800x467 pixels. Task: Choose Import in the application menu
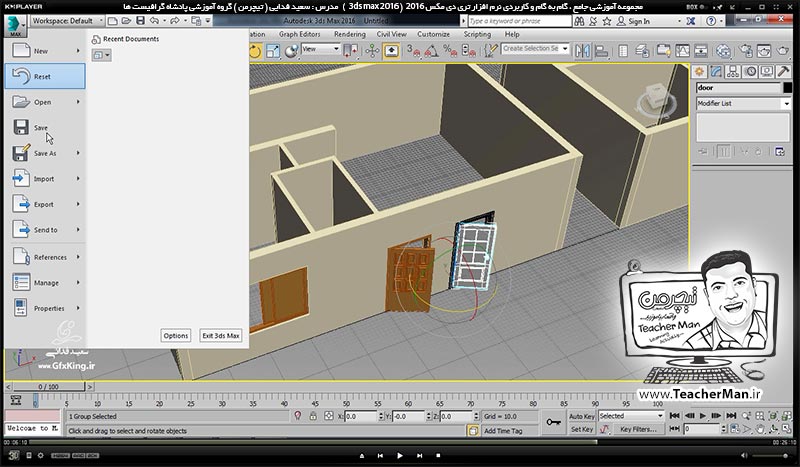pos(45,178)
